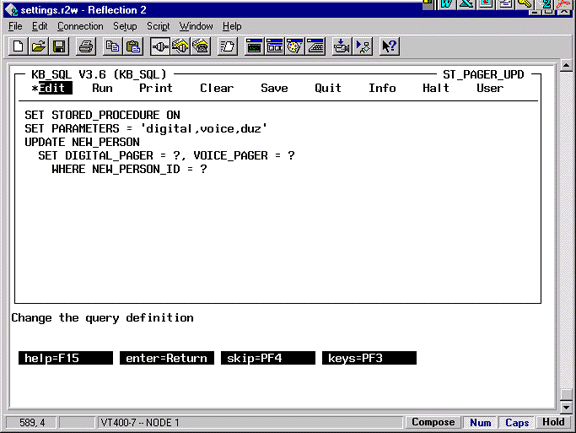Screen dimensions: 576x433
Task: Open the Setup menu
Action: [125, 26]
